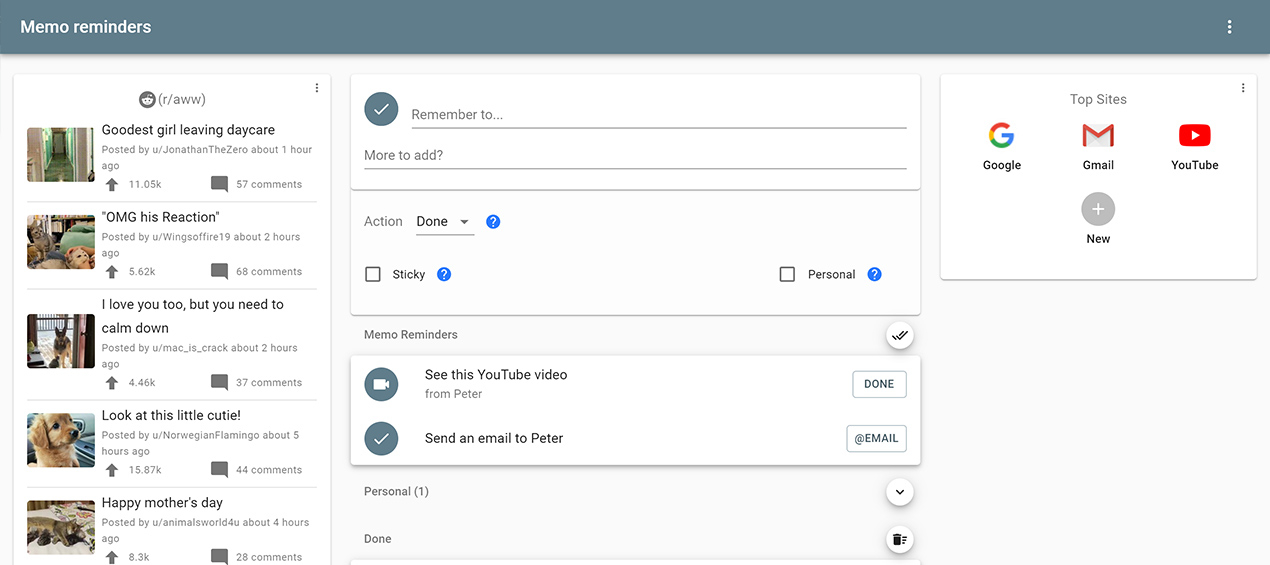
Task: Click the help icon beside Action dropdown
Action: (493, 222)
